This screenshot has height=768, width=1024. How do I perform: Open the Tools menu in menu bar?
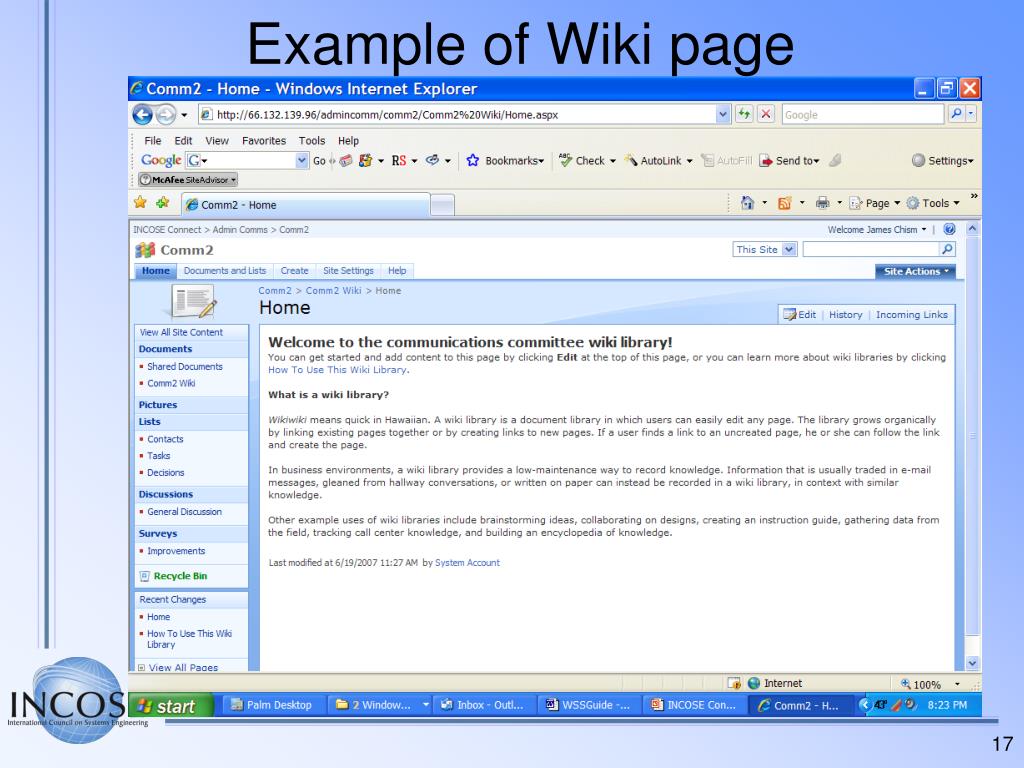(x=312, y=140)
